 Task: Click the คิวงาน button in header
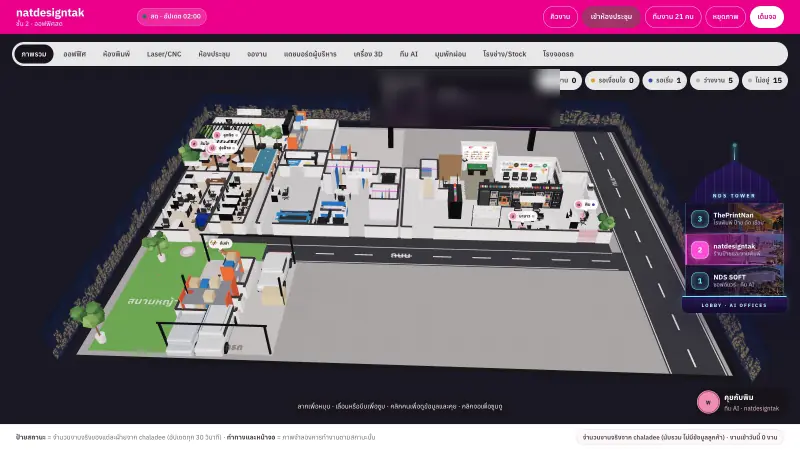tap(560, 17)
